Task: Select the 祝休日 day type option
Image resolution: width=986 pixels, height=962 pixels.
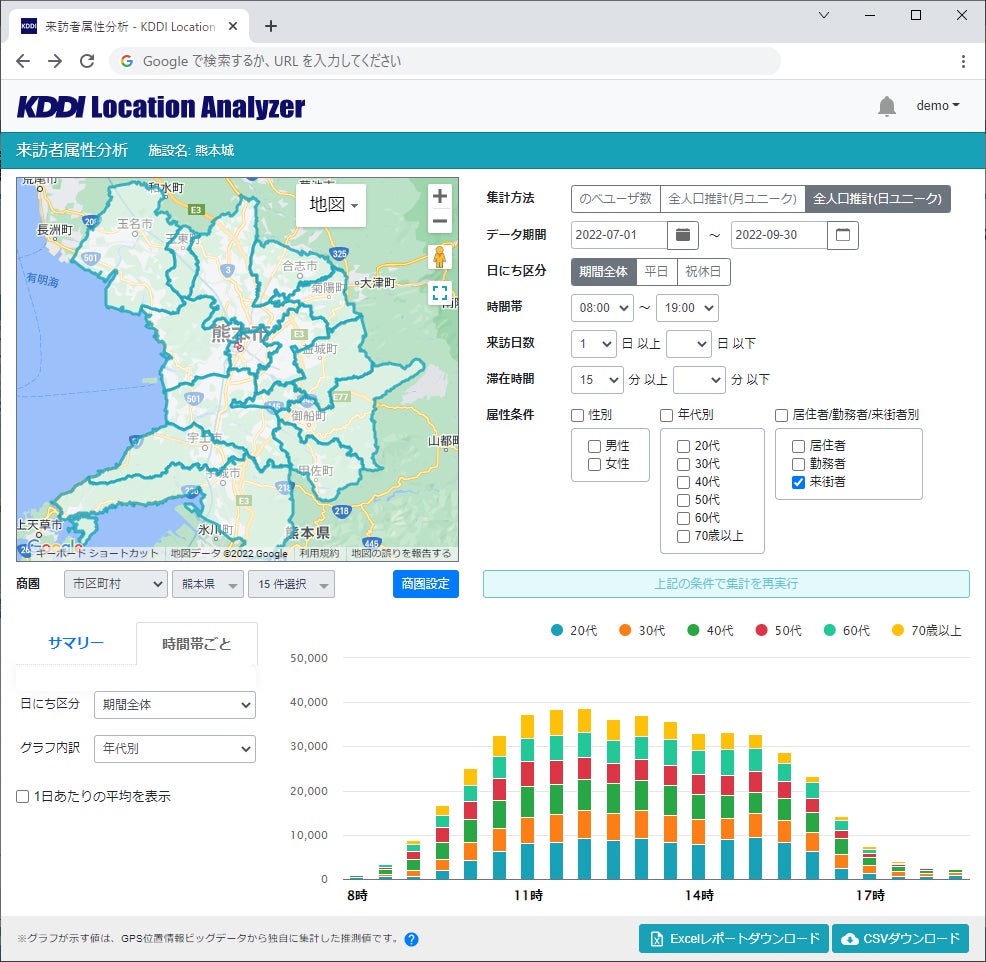Action: click(703, 271)
